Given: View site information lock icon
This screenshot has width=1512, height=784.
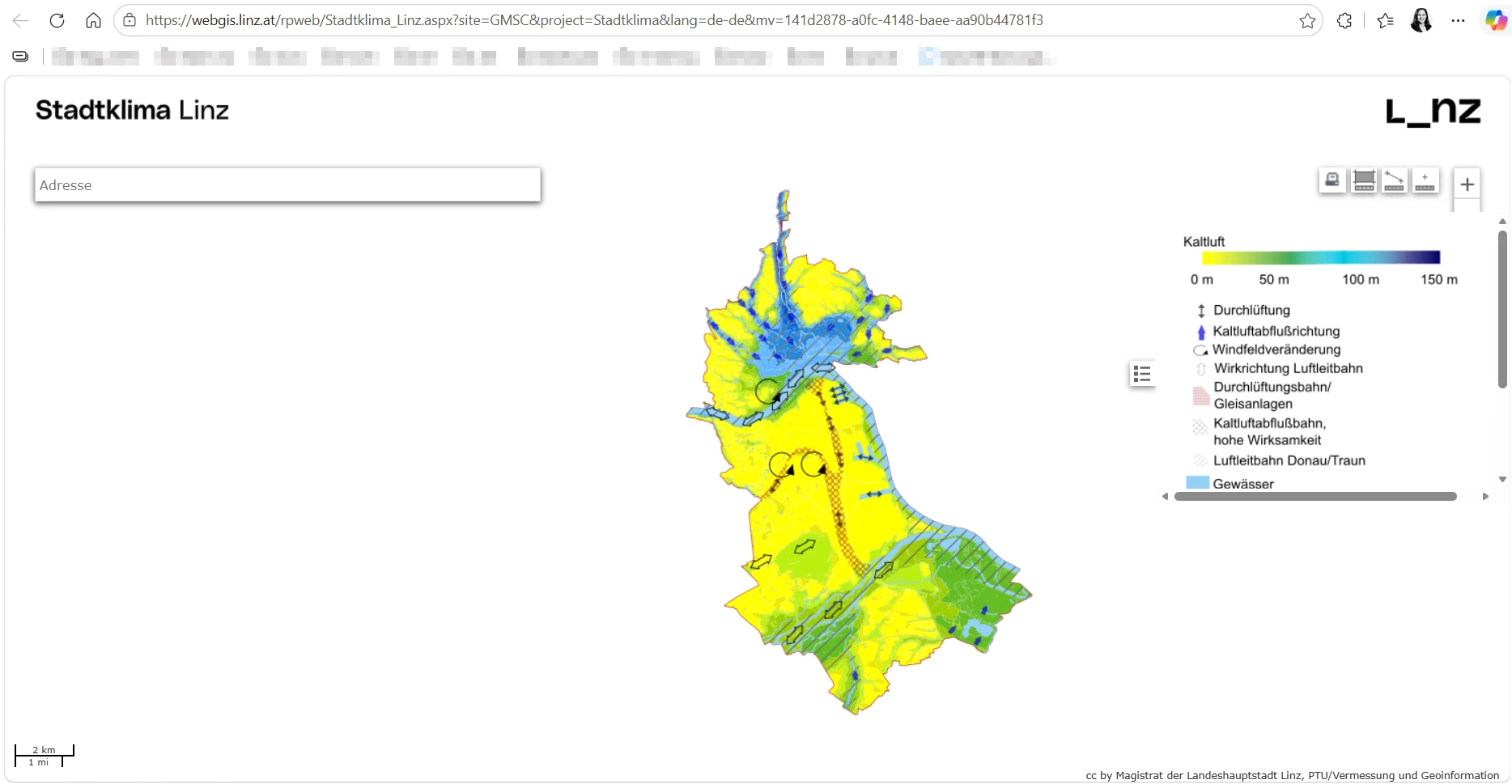Looking at the screenshot, I should (x=130, y=20).
